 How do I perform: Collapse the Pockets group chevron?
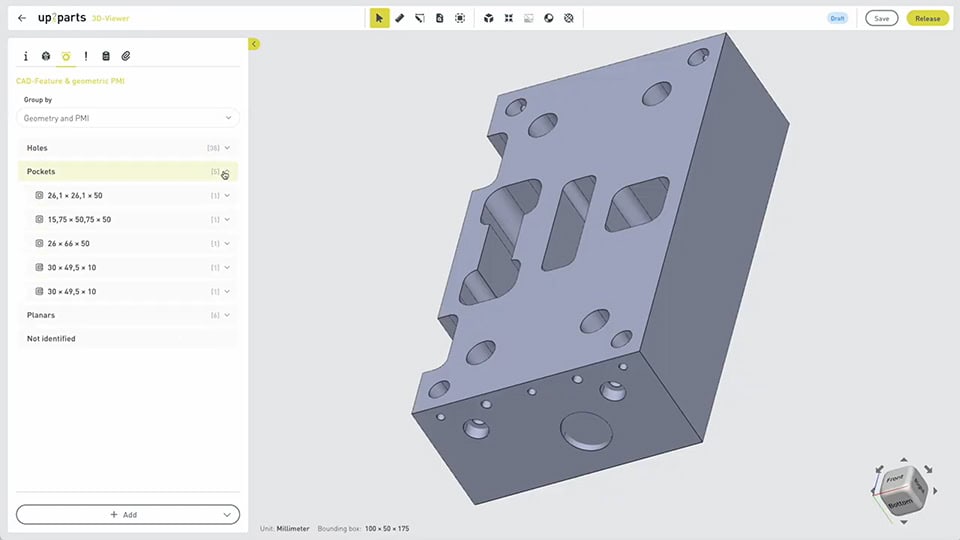pyautogui.click(x=227, y=172)
